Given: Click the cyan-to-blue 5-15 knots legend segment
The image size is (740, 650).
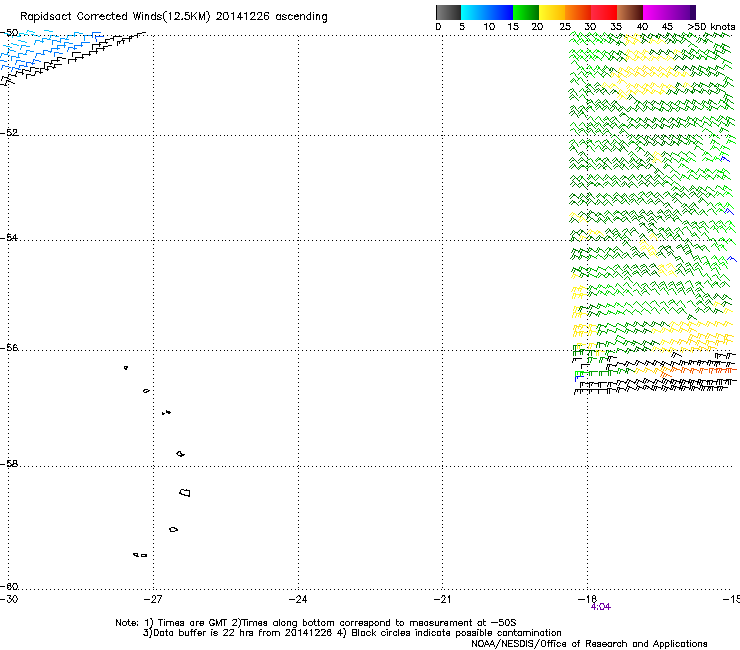Looking at the screenshot, I should point(487,12).
